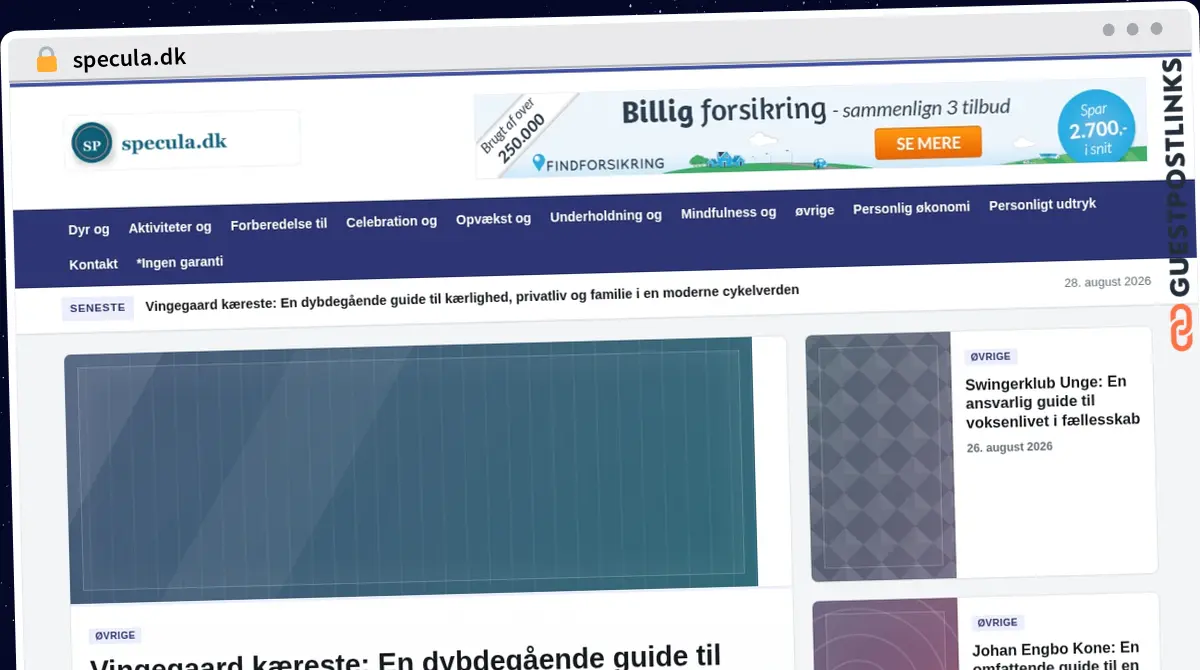Viewport: 1200px width, 670px height.
Task: Open Personlig økonomi category
Action: point(911,208)
